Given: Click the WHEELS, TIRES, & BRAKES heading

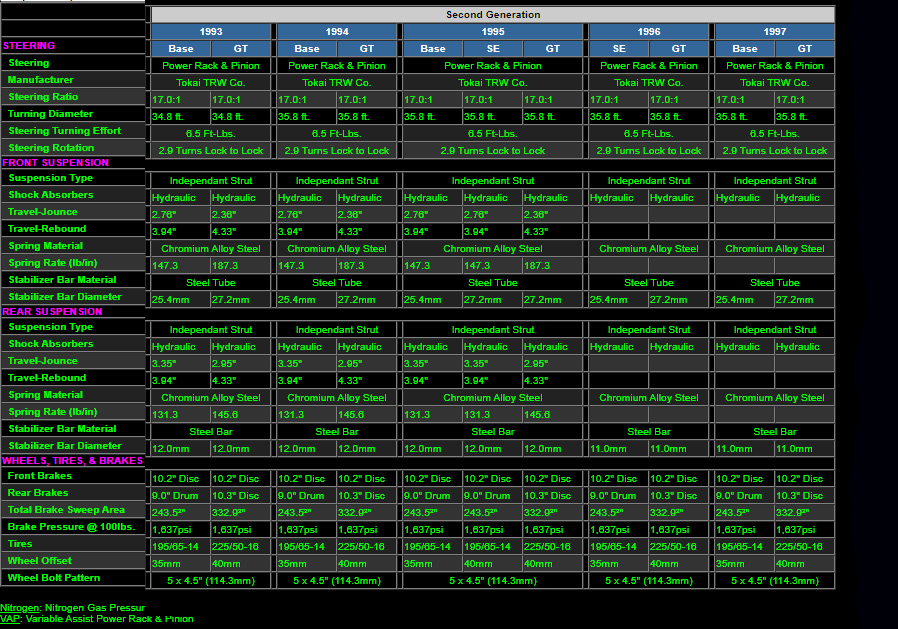Looking at the screenshot, I should pos(73,461).
